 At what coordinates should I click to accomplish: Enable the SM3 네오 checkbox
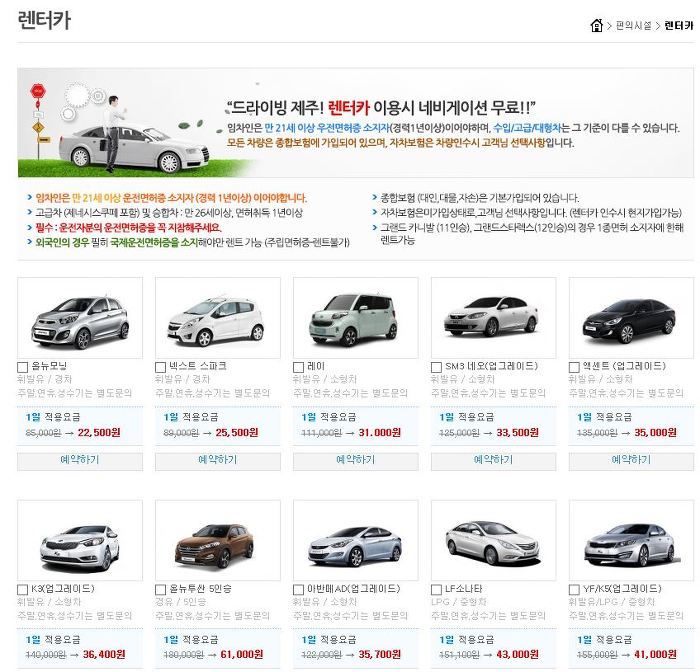coord(436,367)
